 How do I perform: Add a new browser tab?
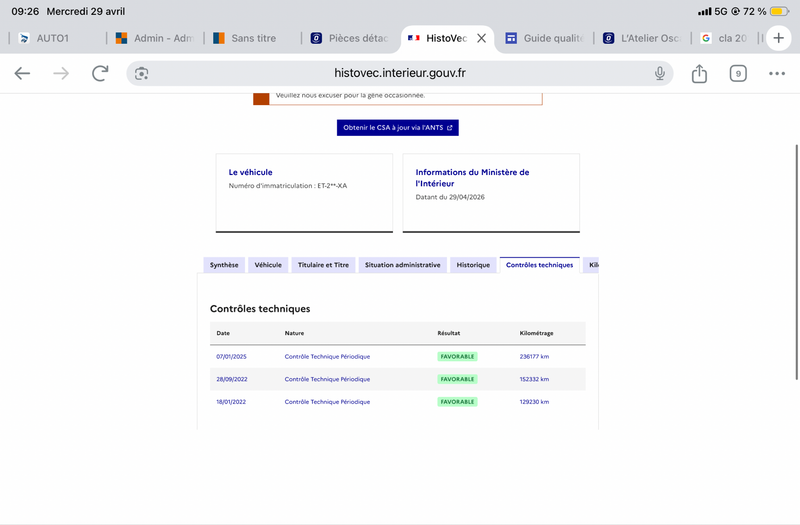[778, 38]
